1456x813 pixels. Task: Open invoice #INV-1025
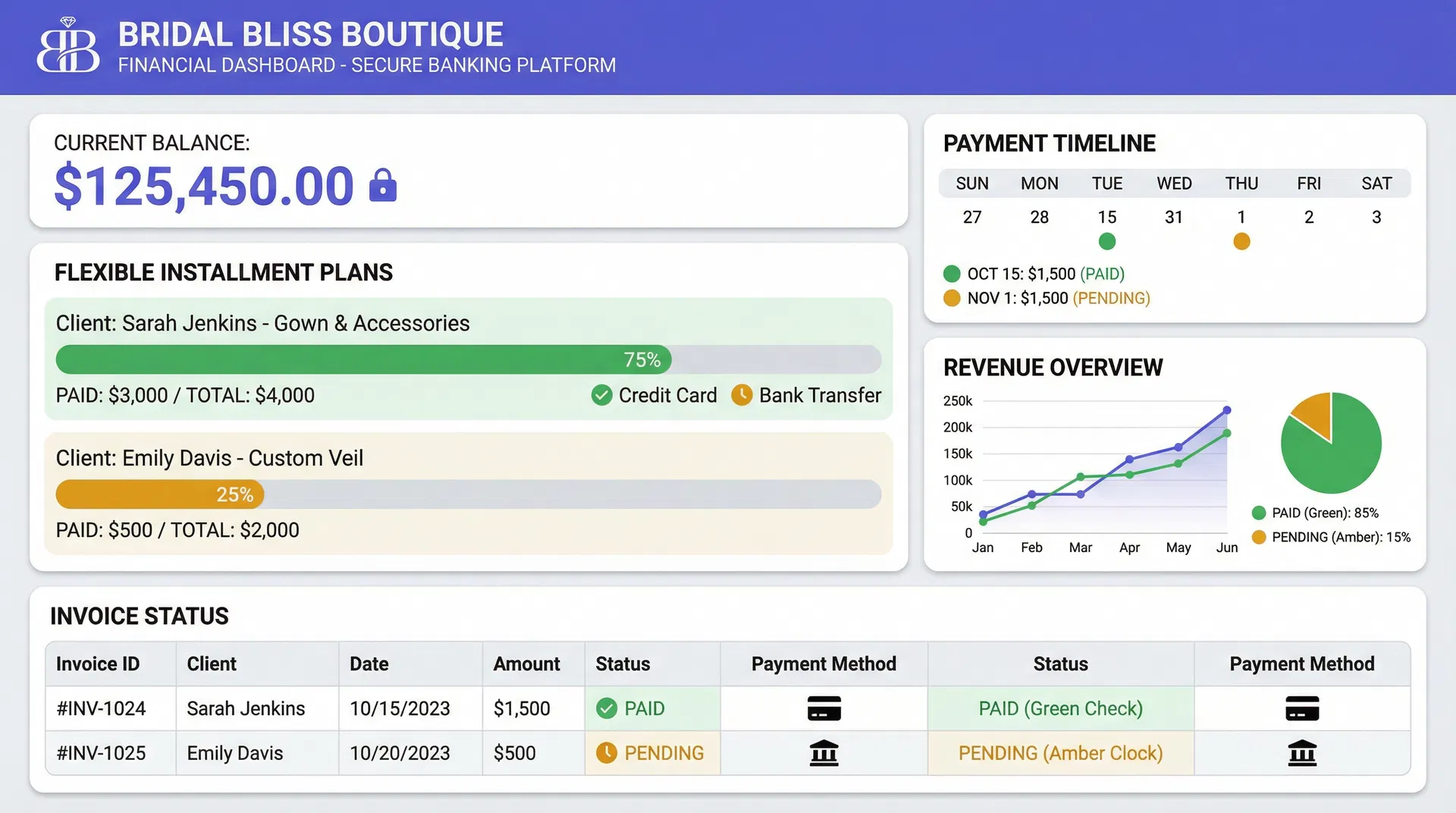pyautogui.click(x=102, y=753)
